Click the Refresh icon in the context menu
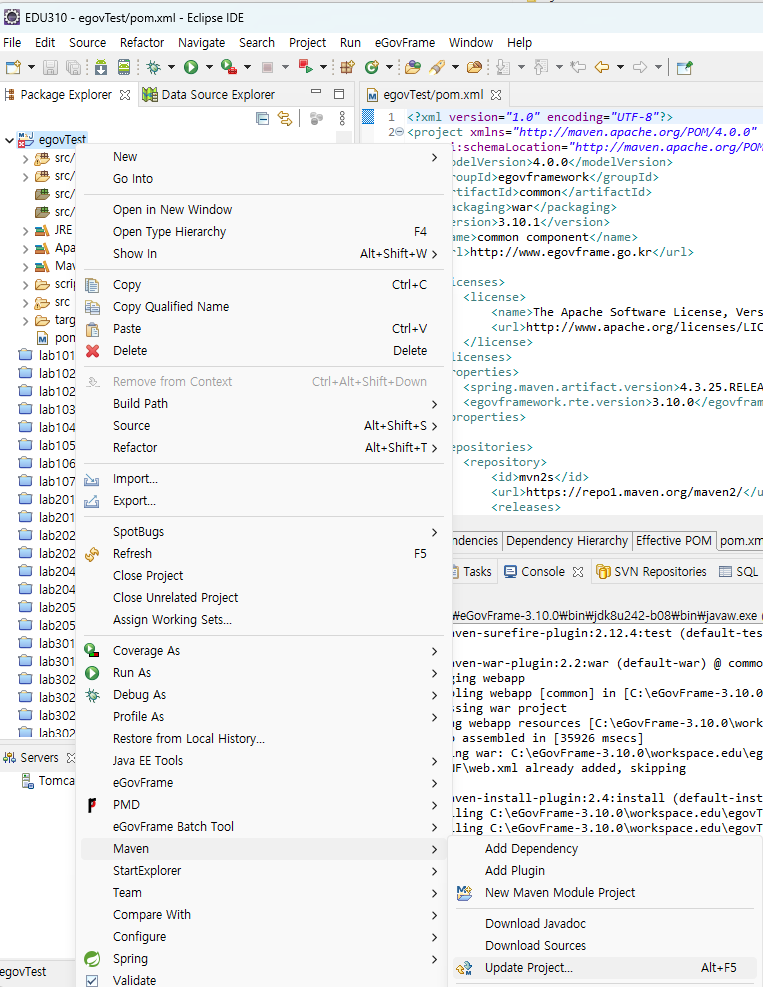The image size is (763, 987). pos(93,554)
